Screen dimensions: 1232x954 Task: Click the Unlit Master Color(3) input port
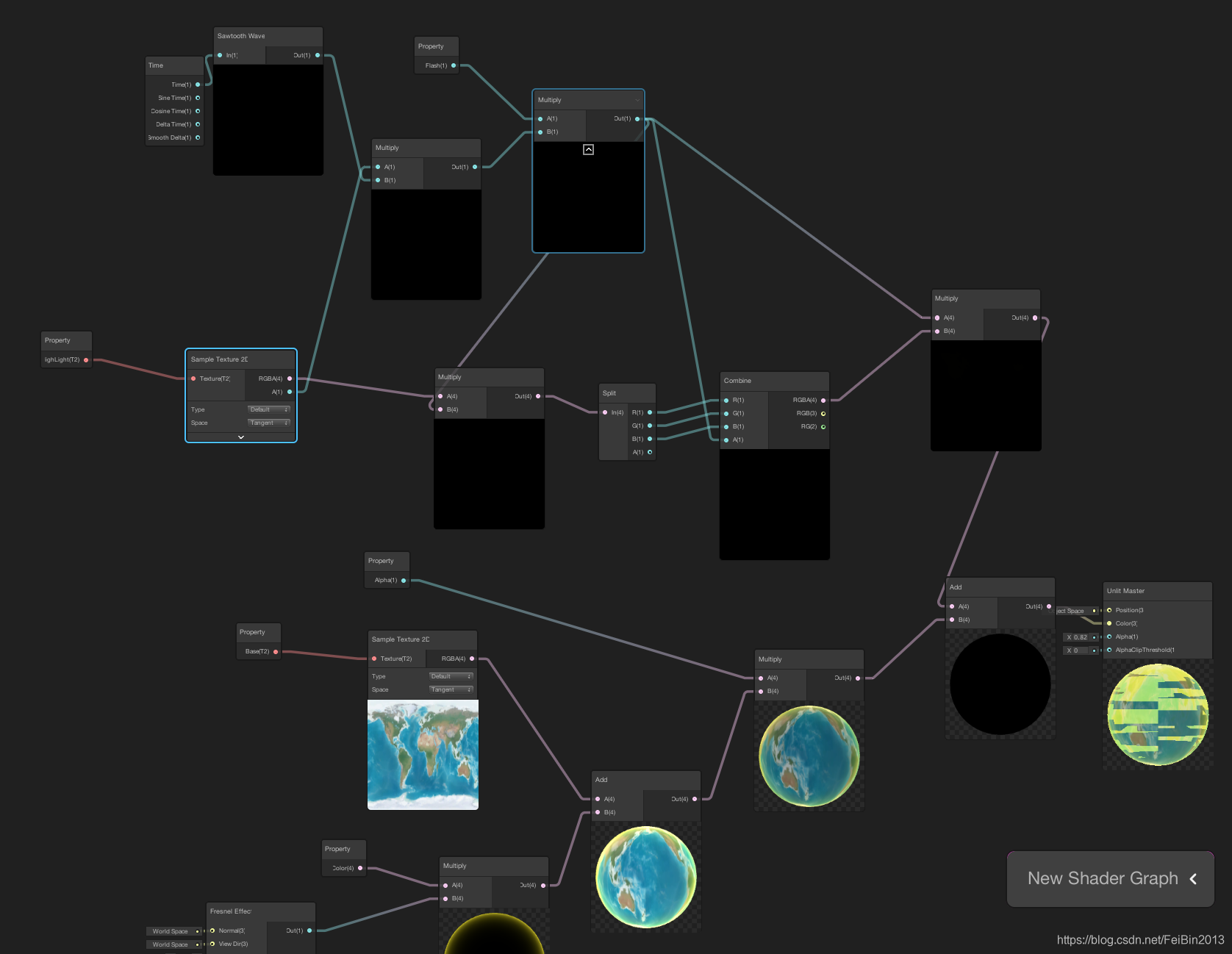pyautogui.click(x=1109, y=623)
